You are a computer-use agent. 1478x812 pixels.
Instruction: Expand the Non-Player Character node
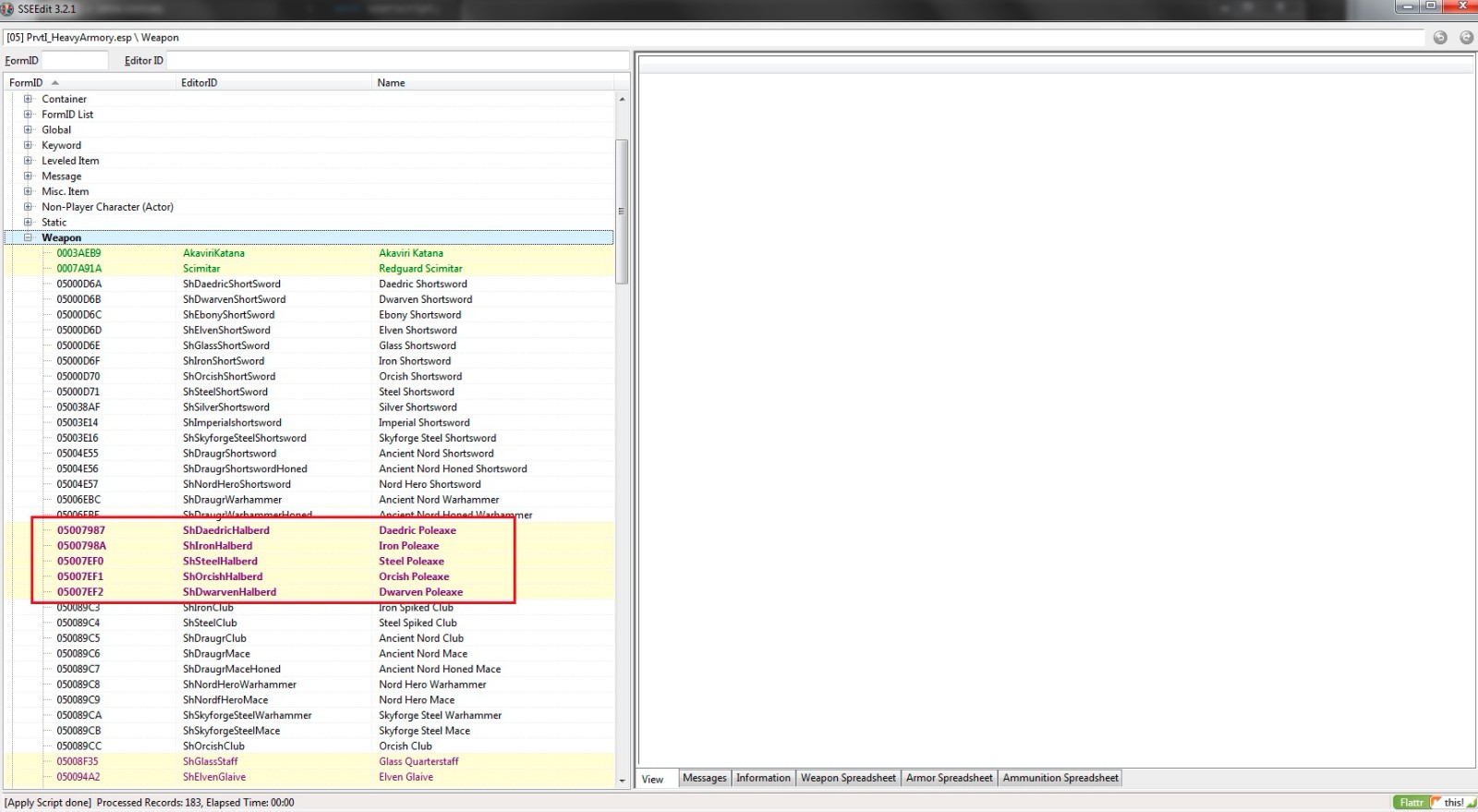click(28, 207)
